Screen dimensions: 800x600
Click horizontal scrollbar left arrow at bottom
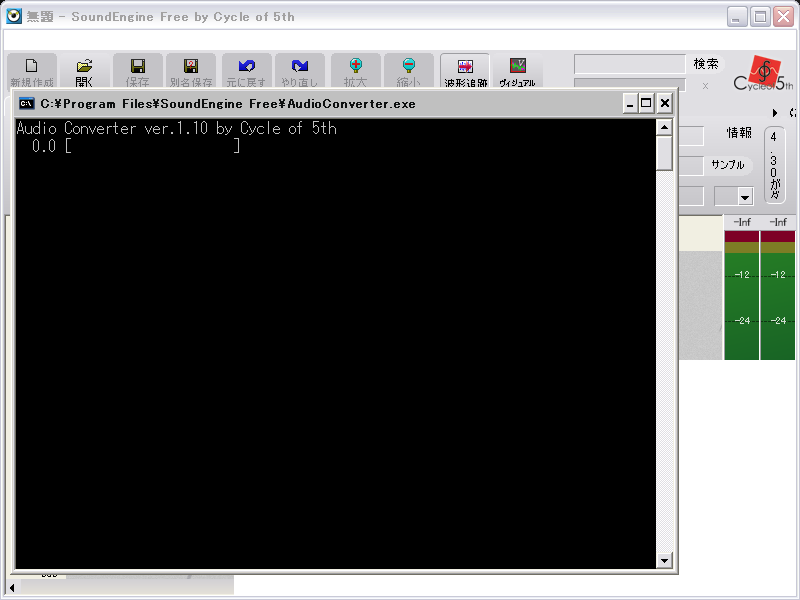[x=13, y=588]
